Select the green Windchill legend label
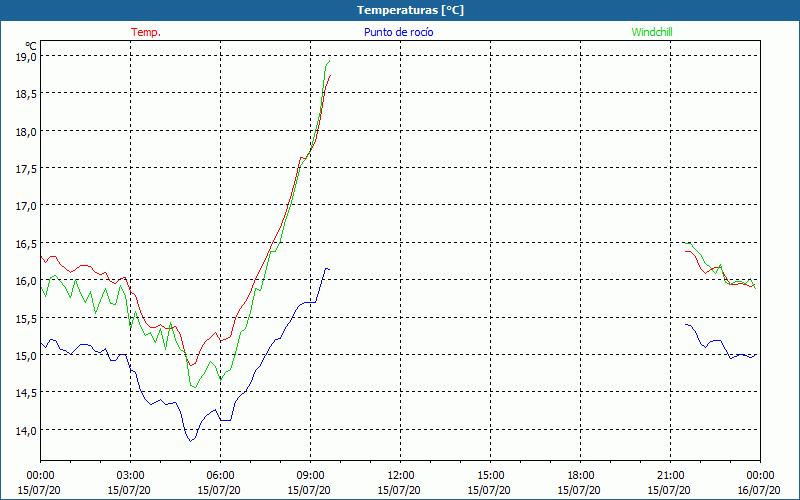This screenshot has height=500, width=800. (x=652, y=32)
